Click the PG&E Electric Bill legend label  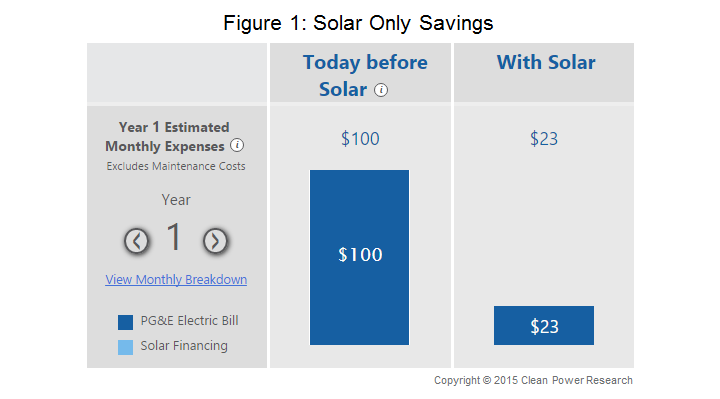(x=189, y=320)
